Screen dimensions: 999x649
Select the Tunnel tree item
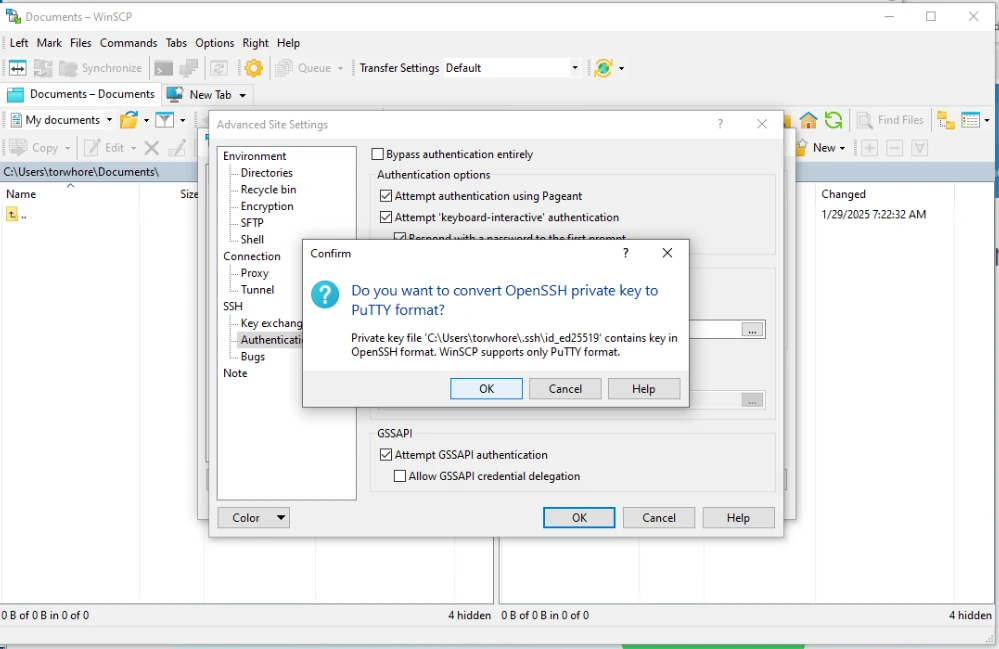[x=257, y=290]
